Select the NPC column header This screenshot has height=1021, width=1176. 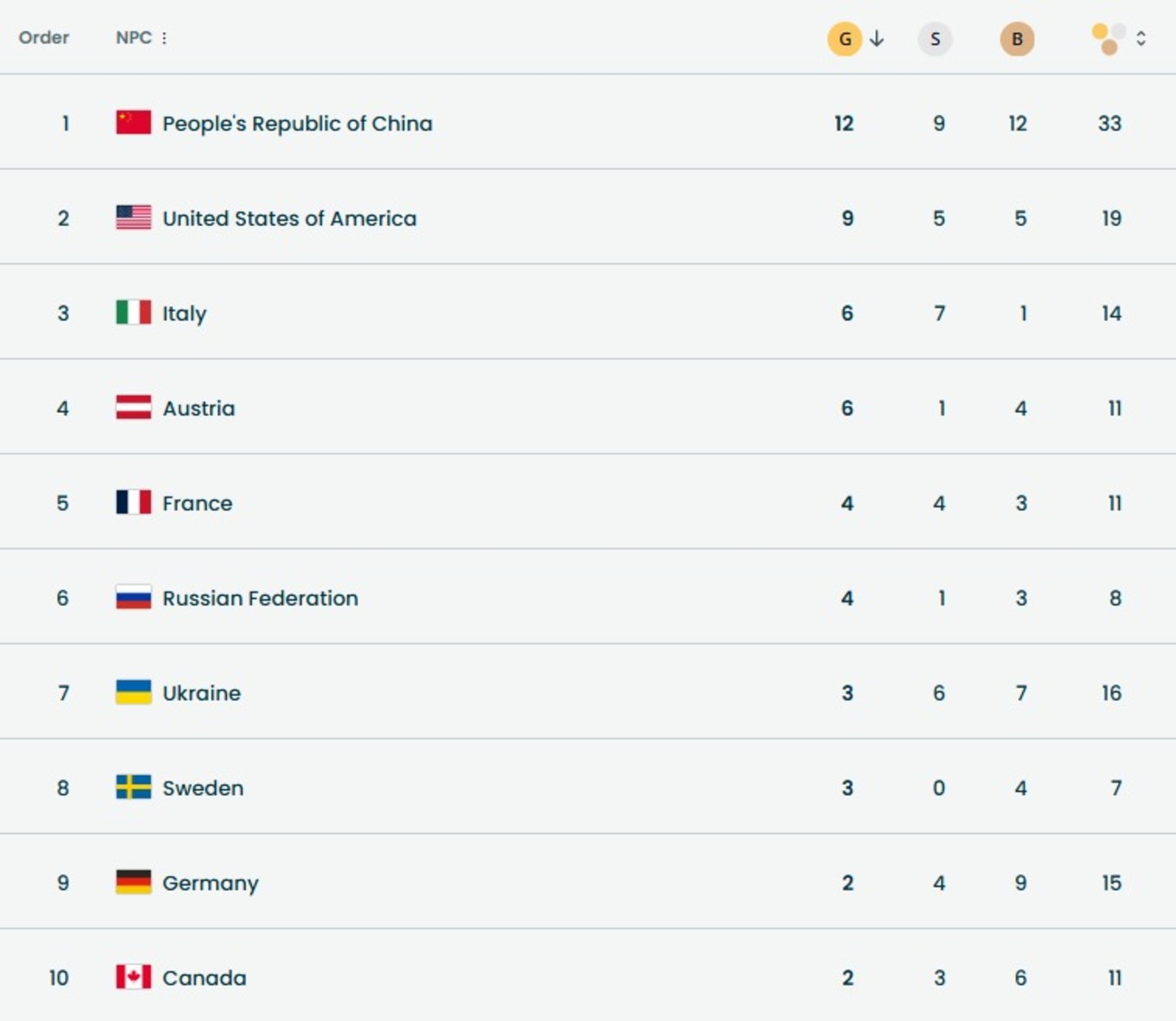[133, 38]
